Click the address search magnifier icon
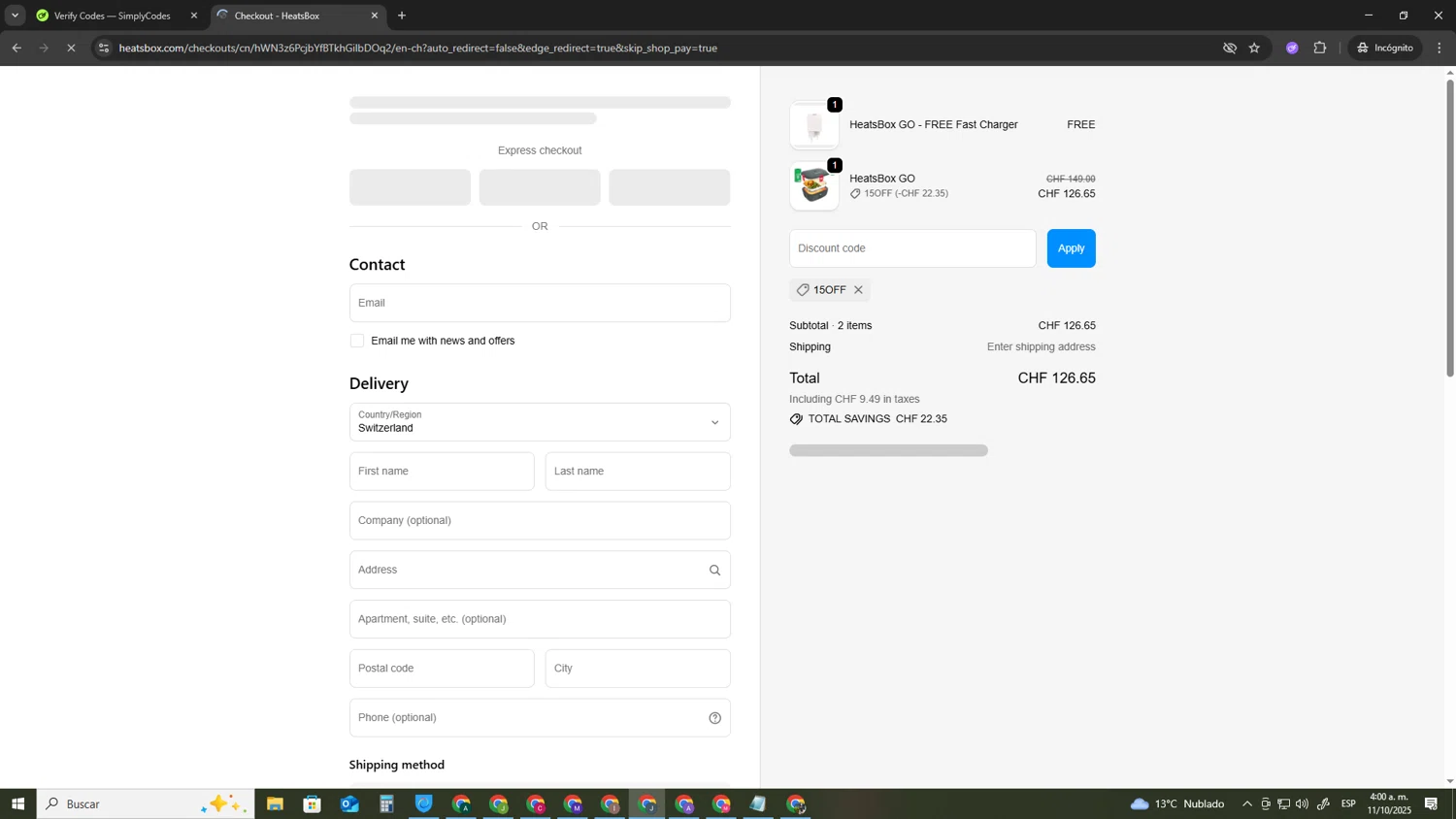Viewport: 1456px width, 819px height. [x=714, y=571]
